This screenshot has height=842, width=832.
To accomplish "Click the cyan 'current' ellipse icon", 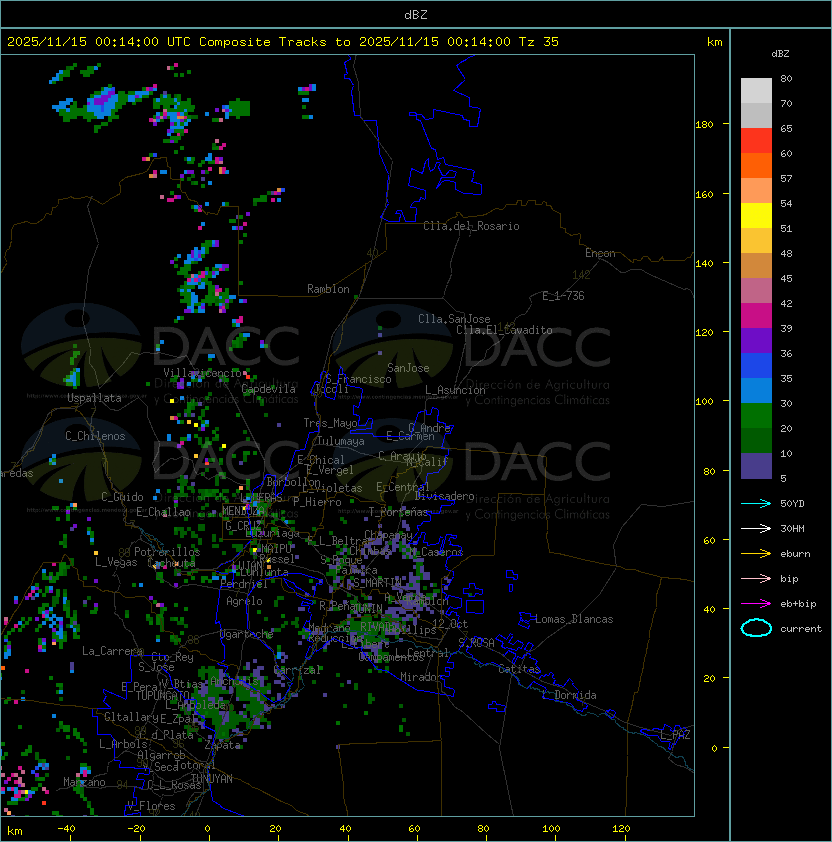I will [756, 628].
